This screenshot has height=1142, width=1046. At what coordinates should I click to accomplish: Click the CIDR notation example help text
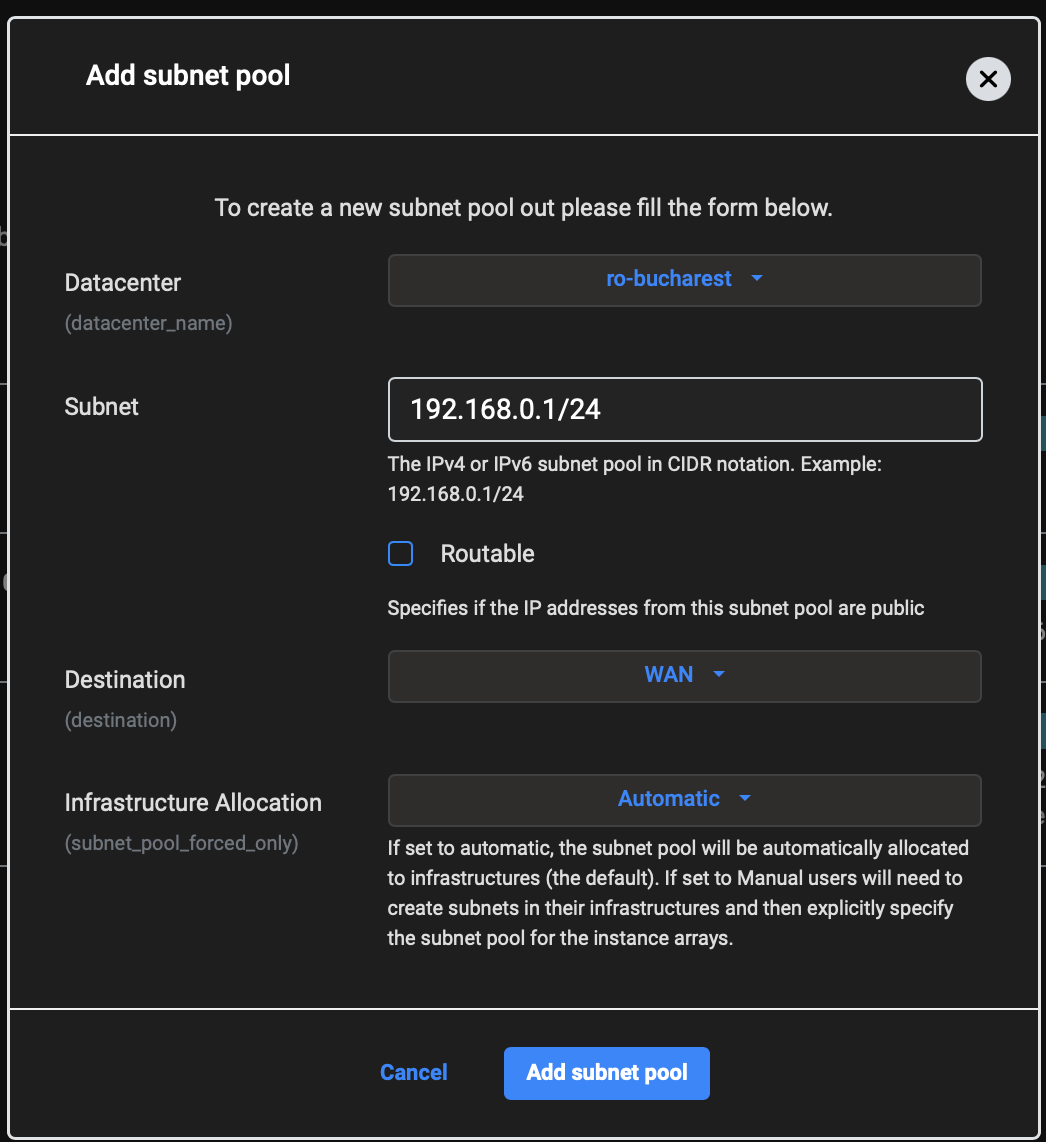(x=634, y=479)
